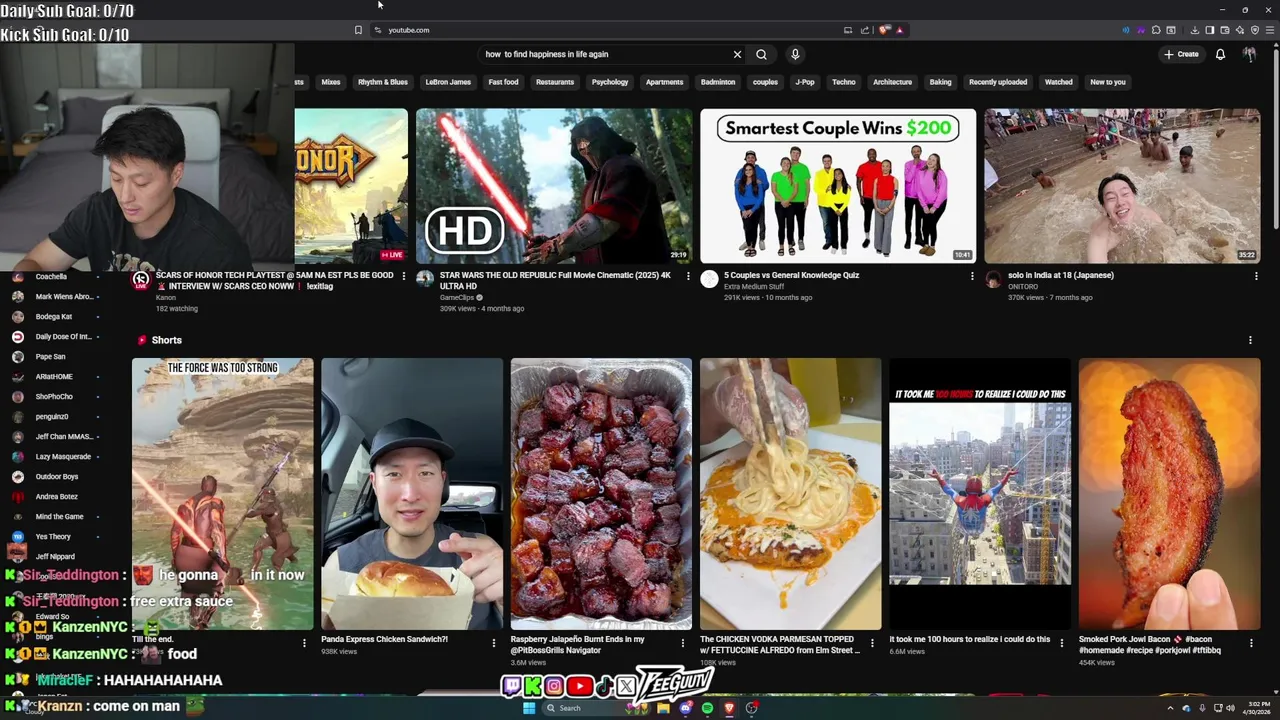Select the Recently uploaded filter chip
The height and width of the screenshot is (720, 1280).
pos(998,82)
